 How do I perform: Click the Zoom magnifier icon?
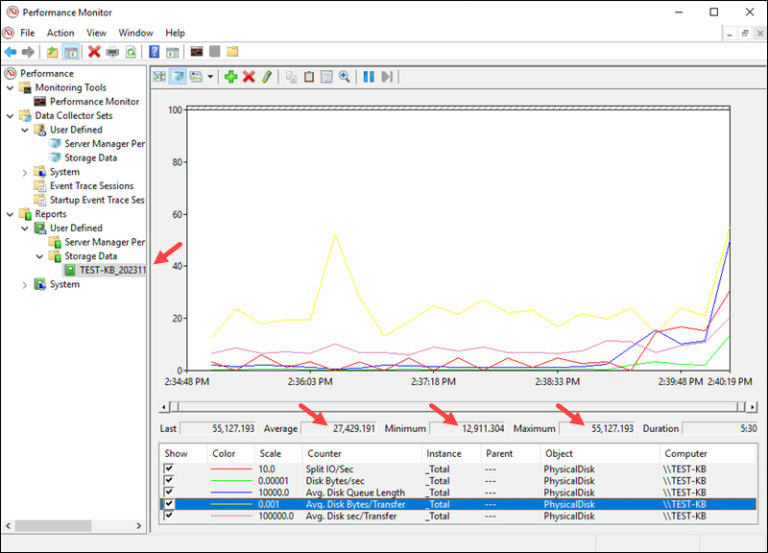344,77
